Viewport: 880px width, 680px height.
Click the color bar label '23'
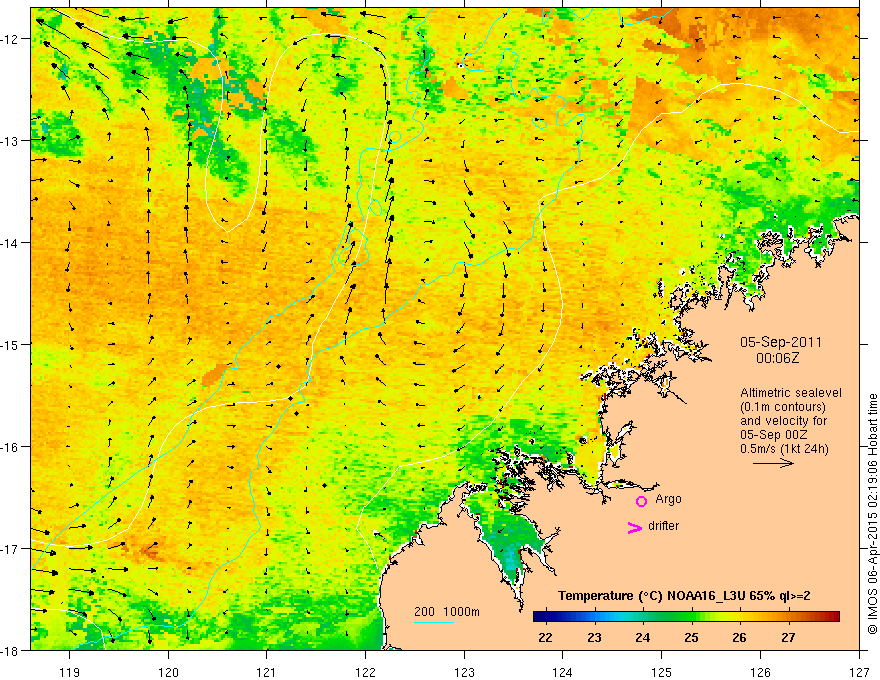pos(594,638)
